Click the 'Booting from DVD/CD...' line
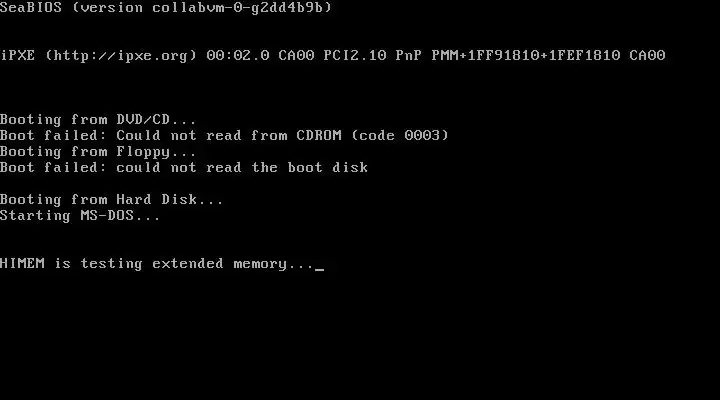This screenshot has height=400, width=720. click(98, 120)
